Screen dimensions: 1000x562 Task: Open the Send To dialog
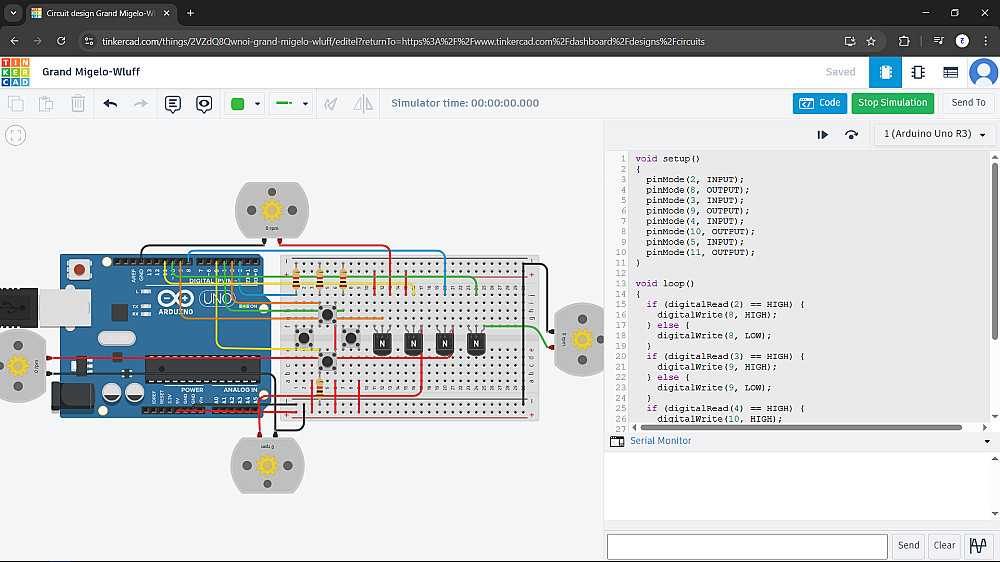[967, 103]
